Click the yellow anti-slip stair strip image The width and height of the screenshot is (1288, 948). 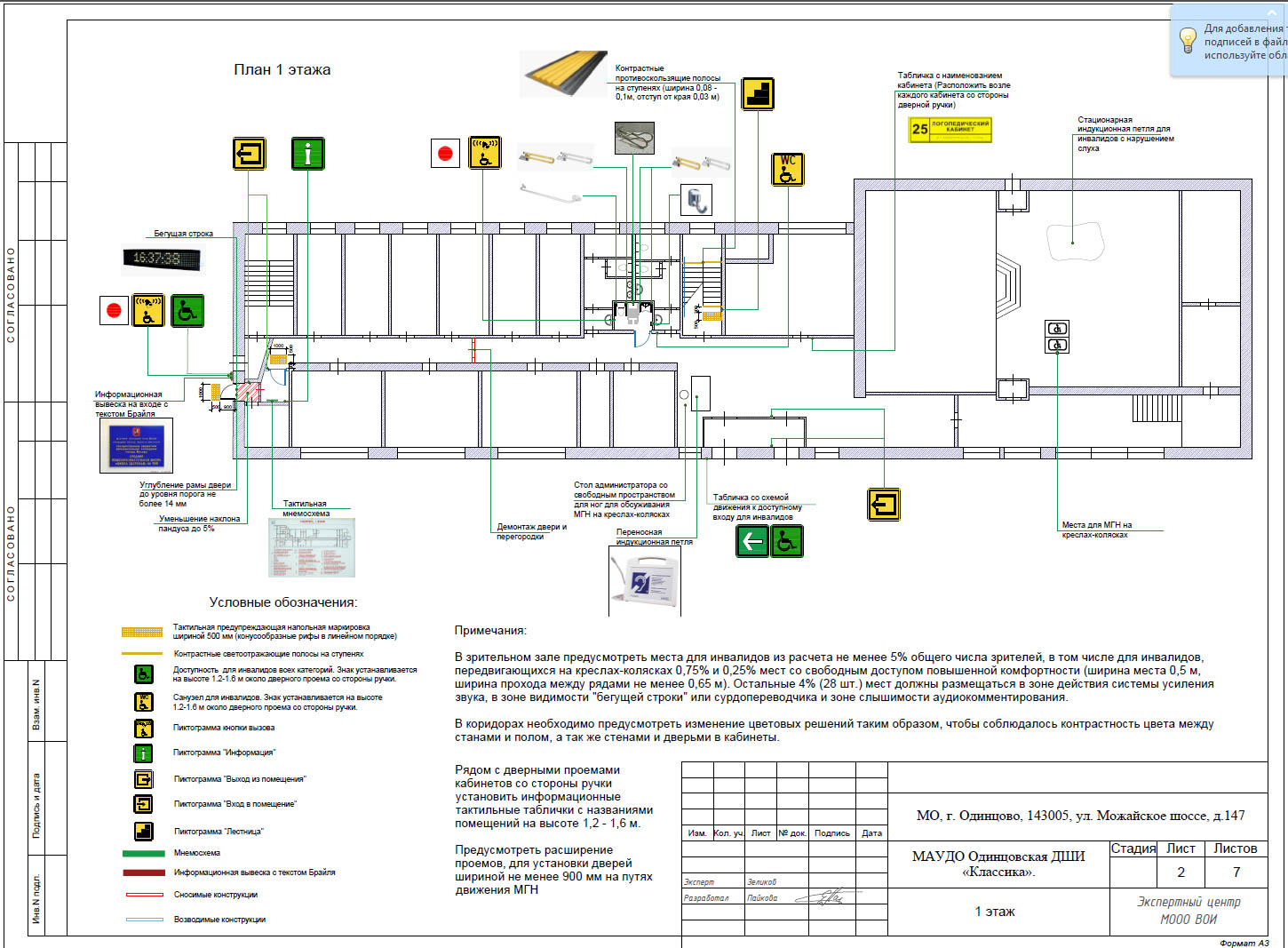coord(563,74)
